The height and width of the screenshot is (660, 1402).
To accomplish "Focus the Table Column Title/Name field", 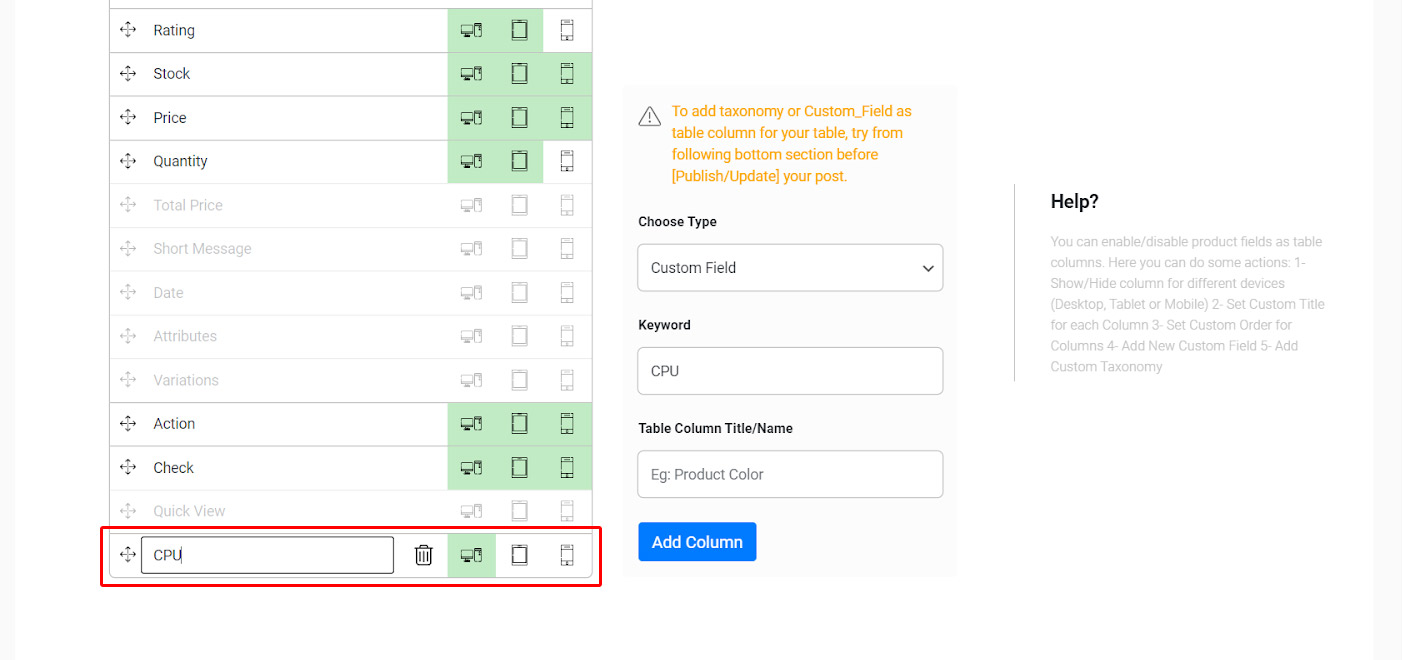I will point(790,474).
